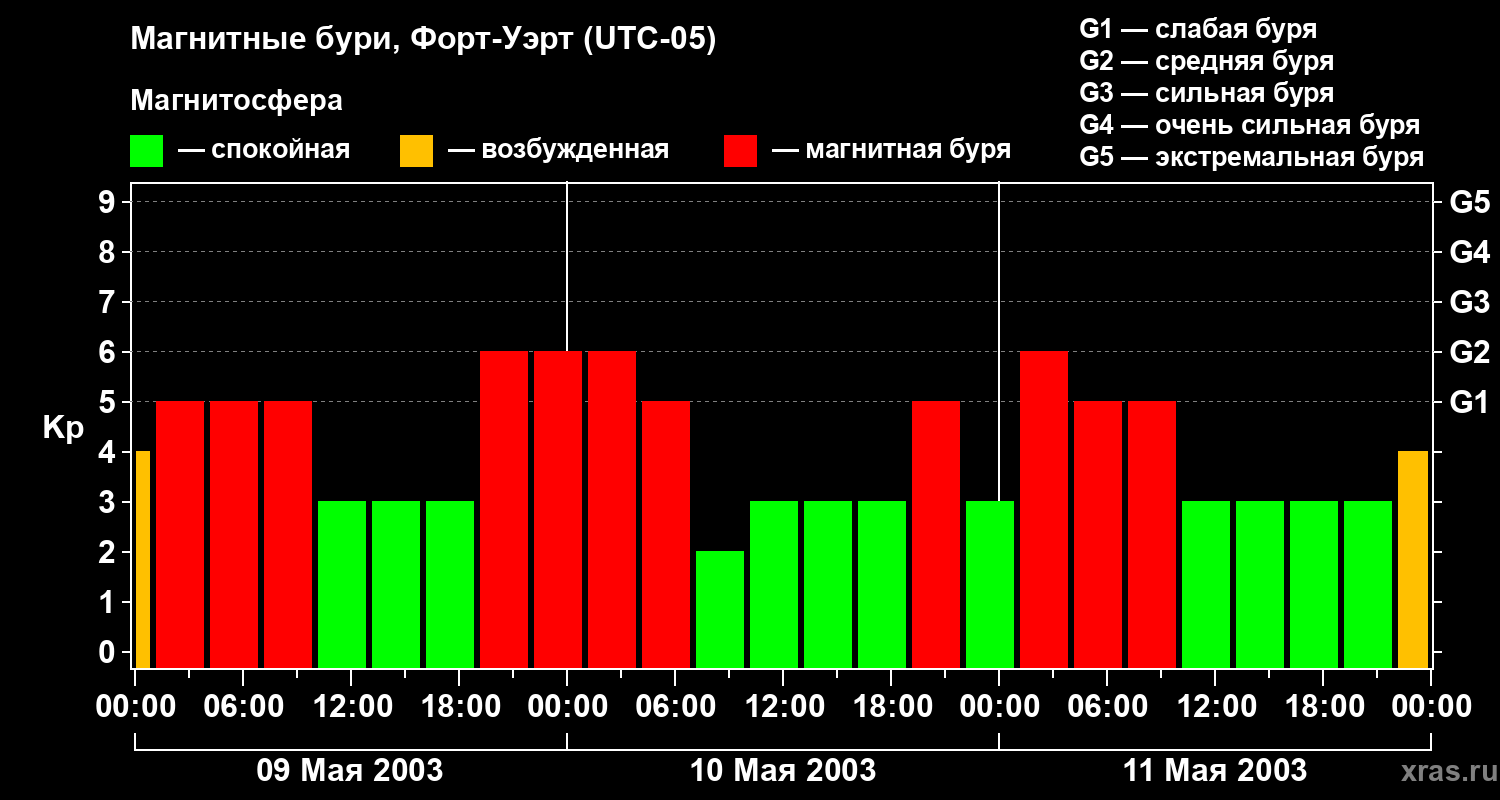
Task: Click the green 'спокойная' legend swatch
Action: point(146,151)
